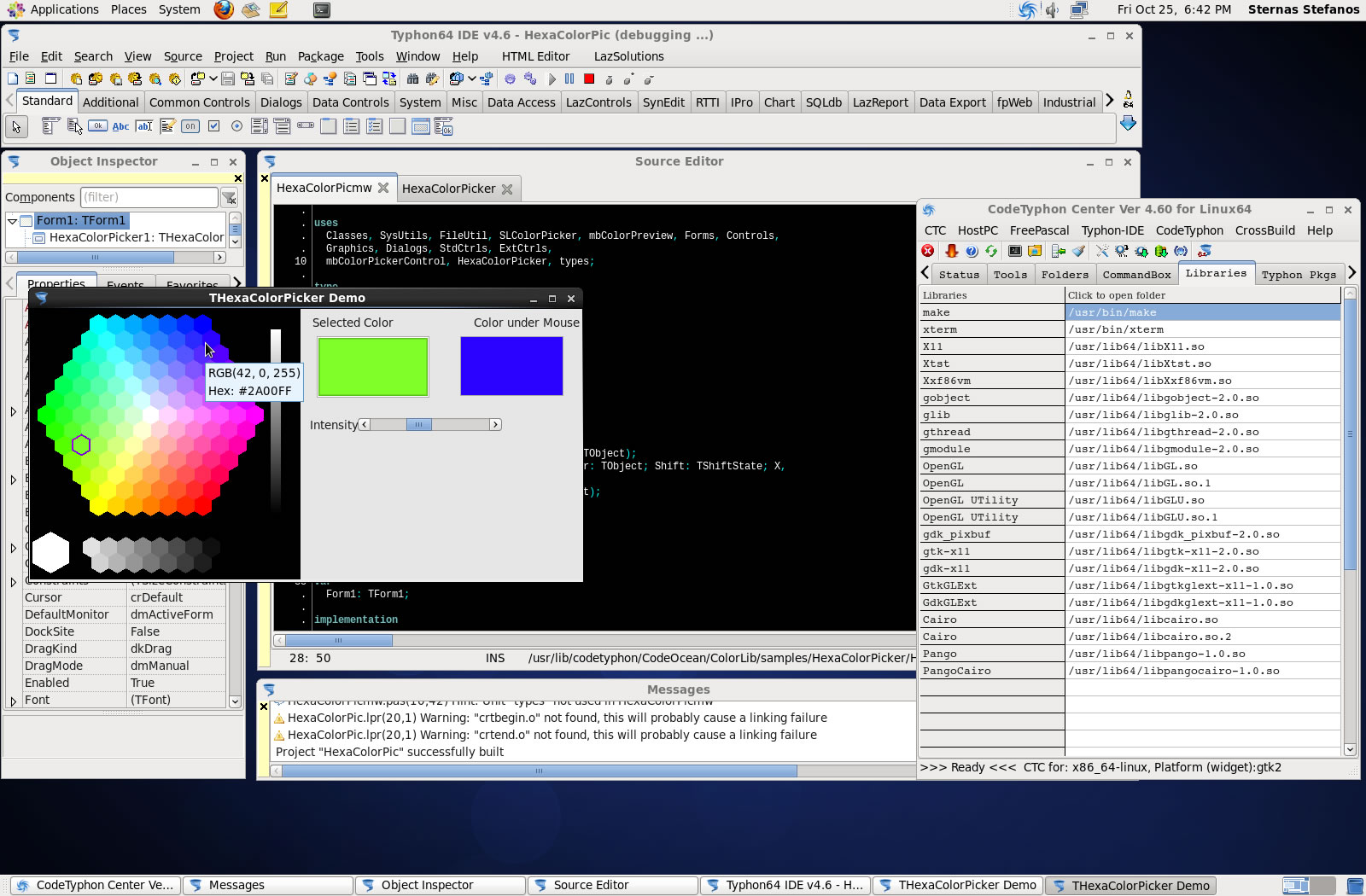The width and height of the screenshot is (1366, 896).
Task: Click the red X icon in CodeTyphon Center toolbar
Action: coord(928,251)
